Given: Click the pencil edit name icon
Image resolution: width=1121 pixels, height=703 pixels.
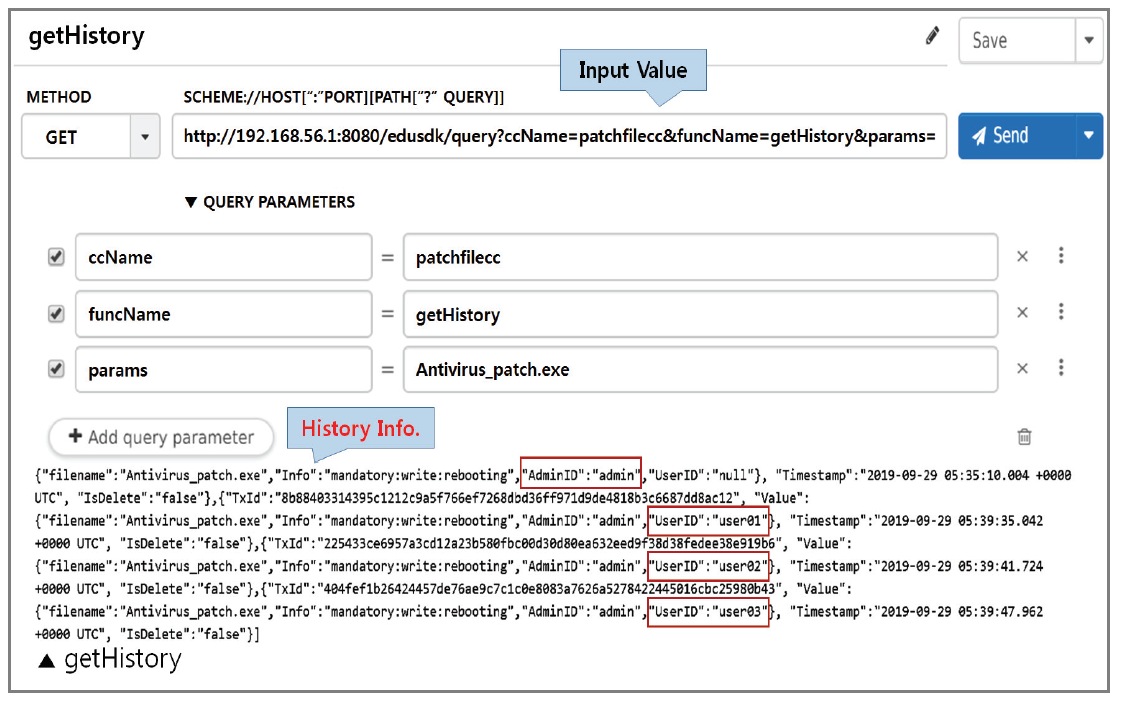Looking at the screenshot, I should pos(932,37).
